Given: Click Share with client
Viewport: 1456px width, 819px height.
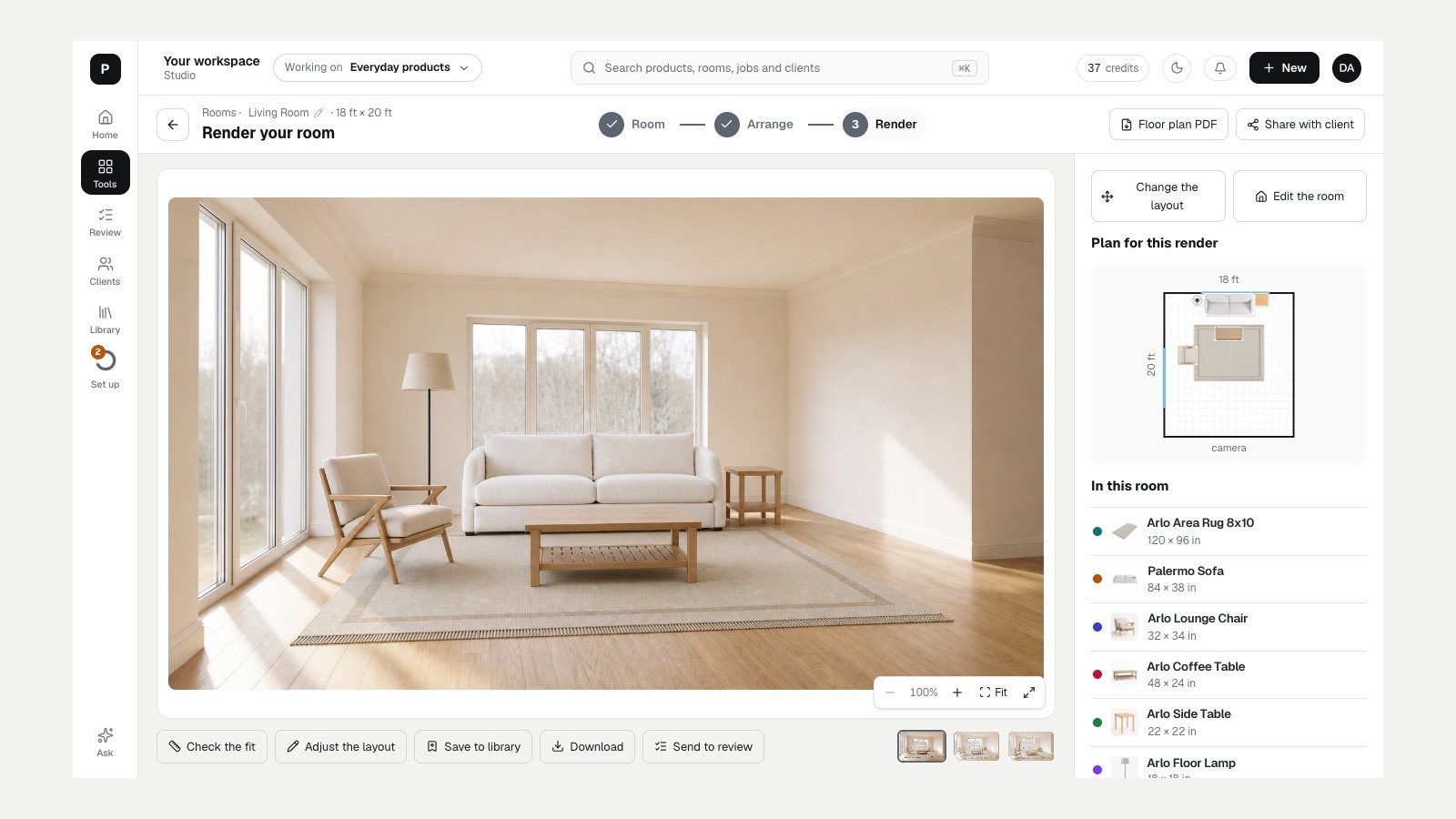Looking at the screenshot, I should click(1300, 125).
